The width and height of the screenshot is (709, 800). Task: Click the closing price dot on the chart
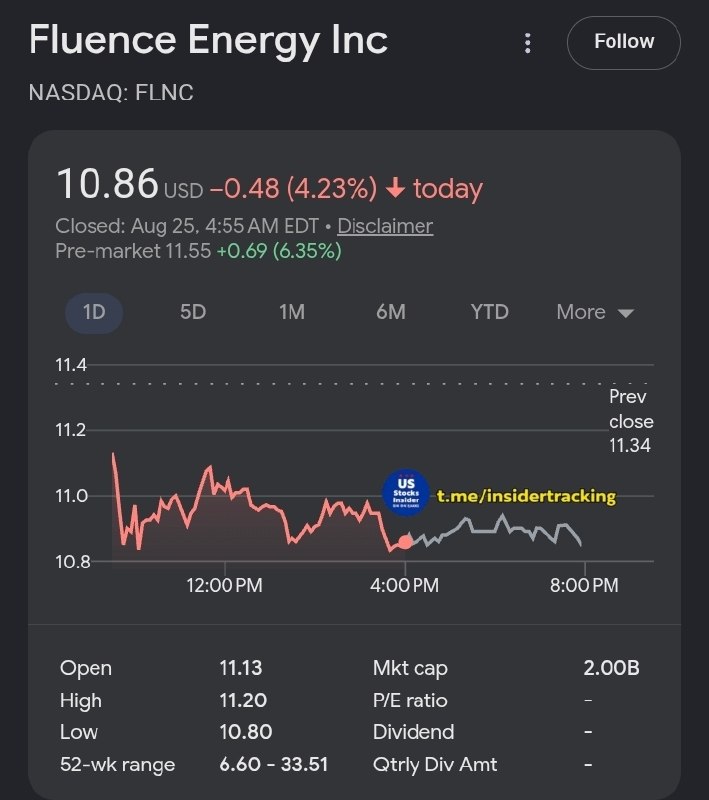click(x=406, y=542)
